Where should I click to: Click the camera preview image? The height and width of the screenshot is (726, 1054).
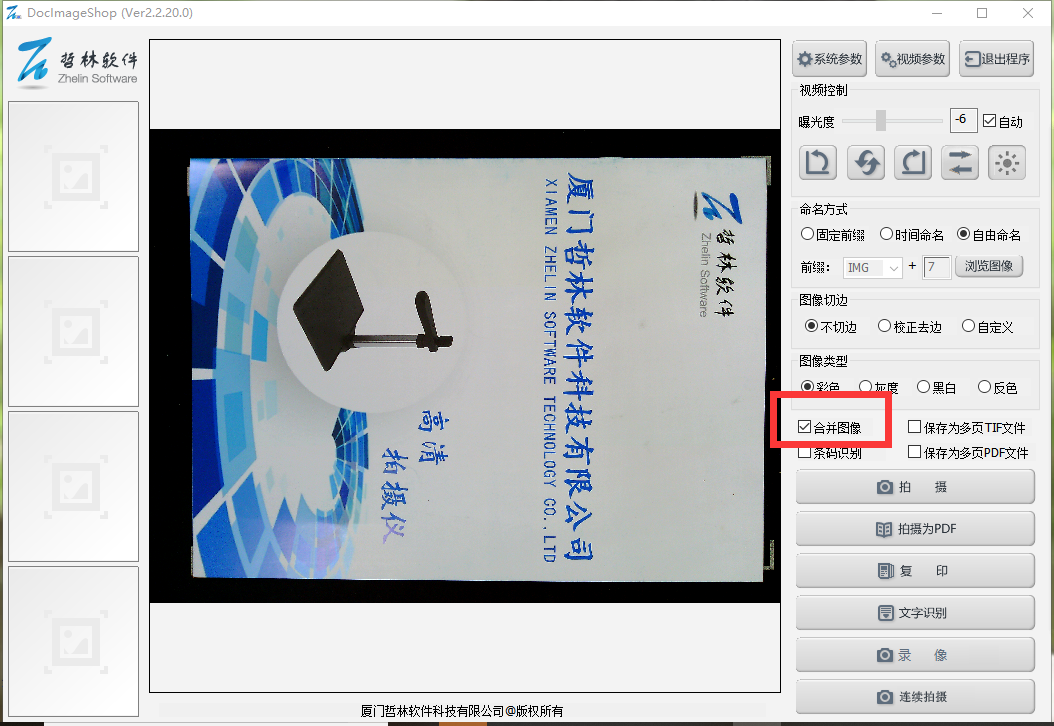tap(464, 366)
